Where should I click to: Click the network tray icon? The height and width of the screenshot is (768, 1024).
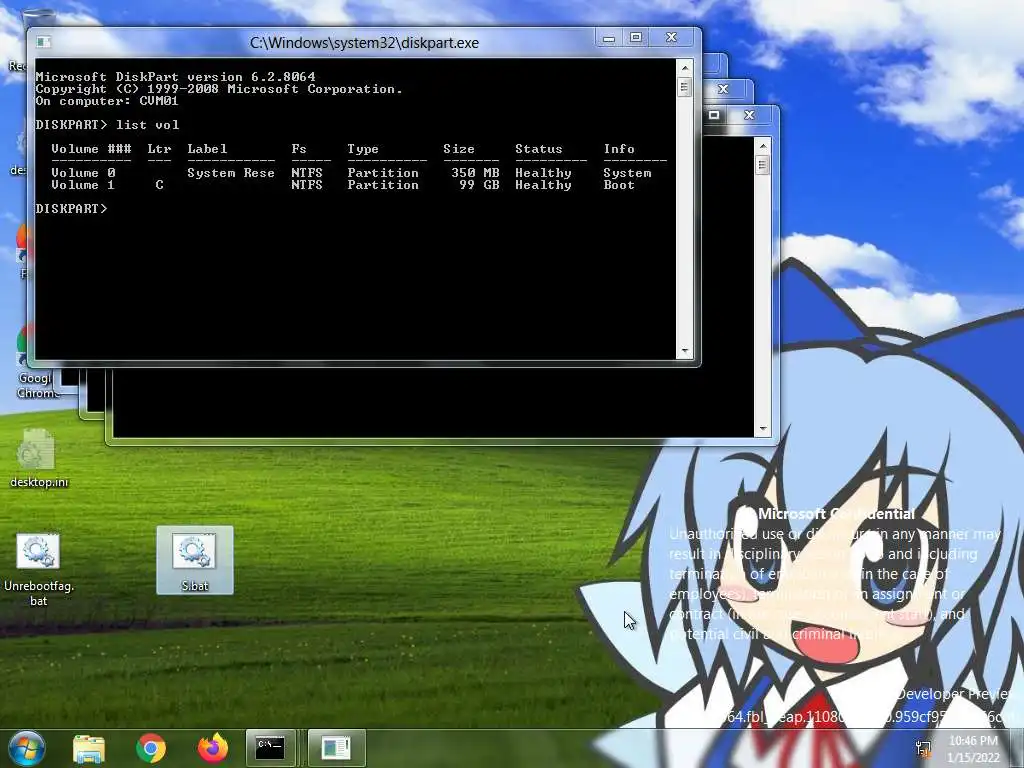tap(923, 748)
